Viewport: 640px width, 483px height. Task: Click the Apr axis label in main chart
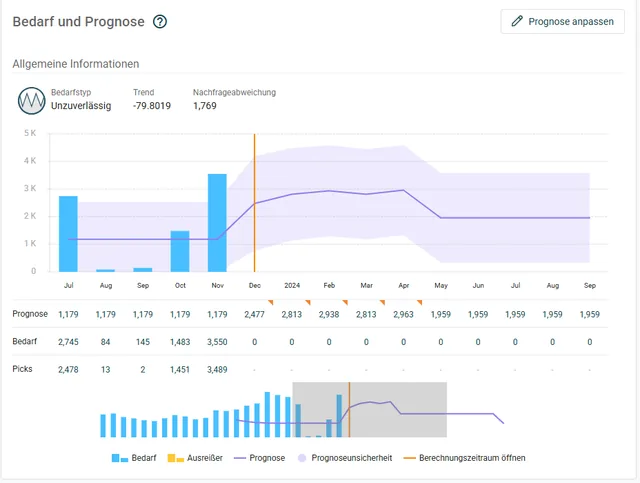(404, 285)
